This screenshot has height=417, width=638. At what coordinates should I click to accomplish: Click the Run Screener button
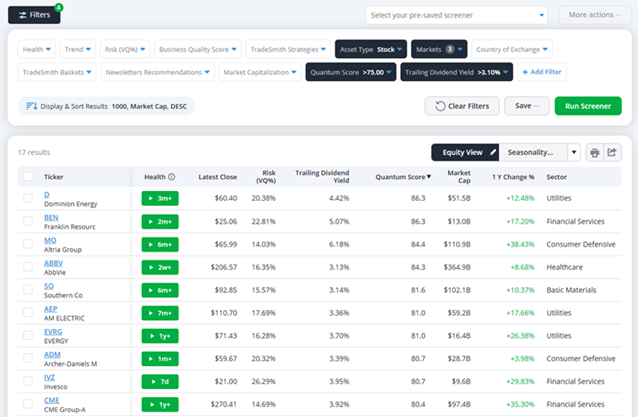click(588, 106)
